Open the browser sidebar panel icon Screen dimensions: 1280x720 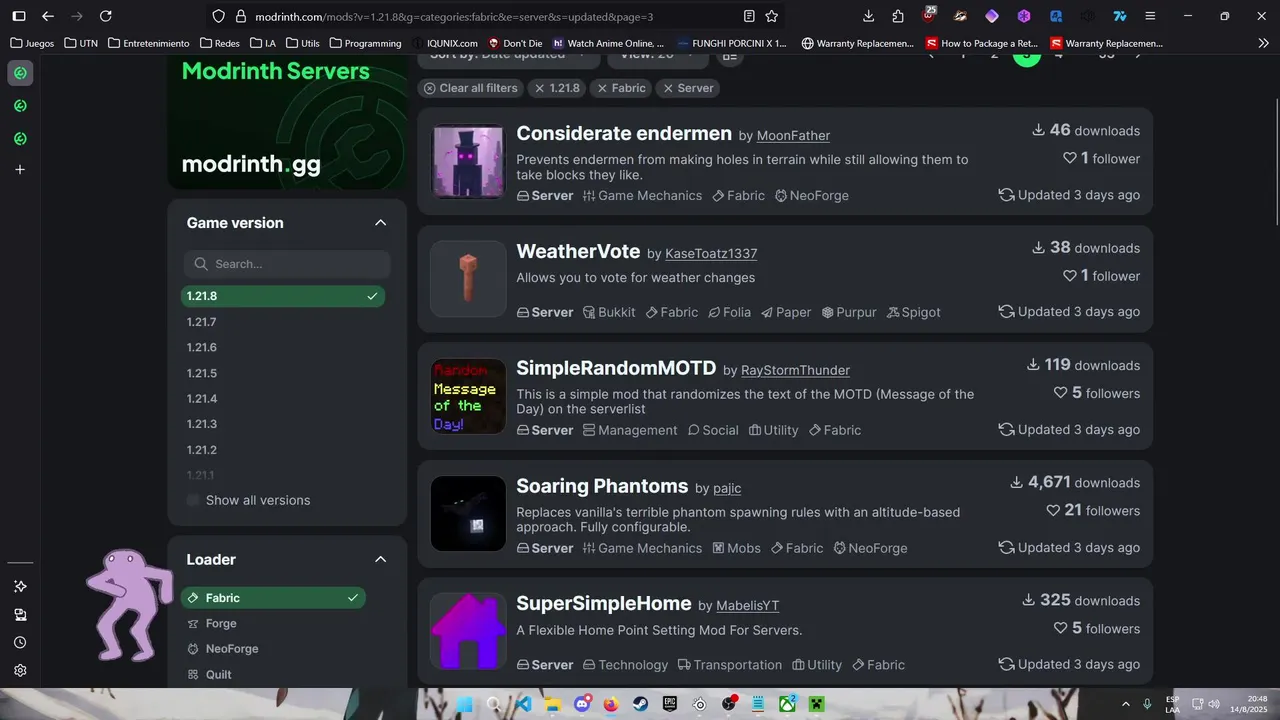tap(18, 16)
